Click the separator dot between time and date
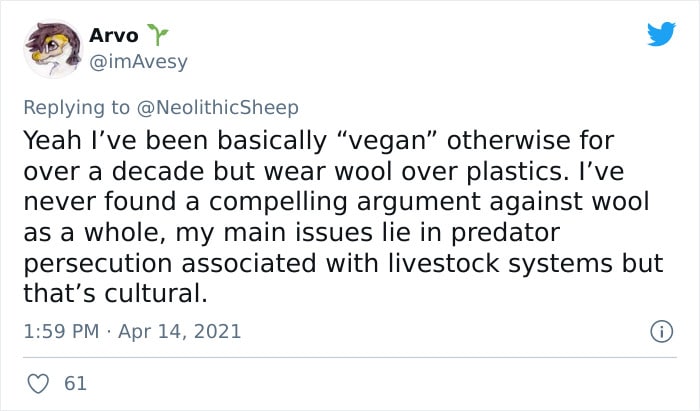The image size is (700, 411). tap(108, 332)
